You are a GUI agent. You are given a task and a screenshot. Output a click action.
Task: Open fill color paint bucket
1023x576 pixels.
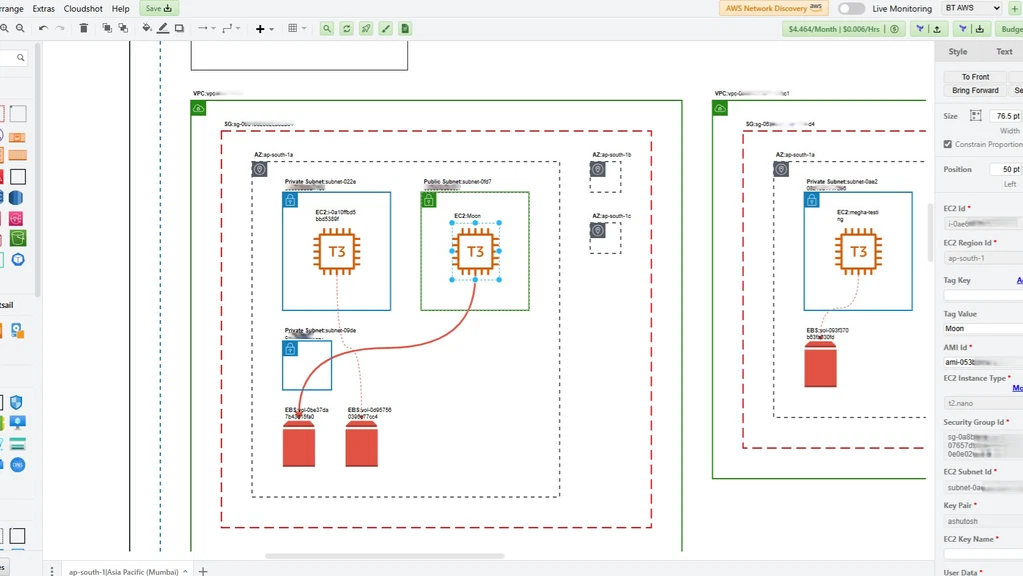(147, 28)
